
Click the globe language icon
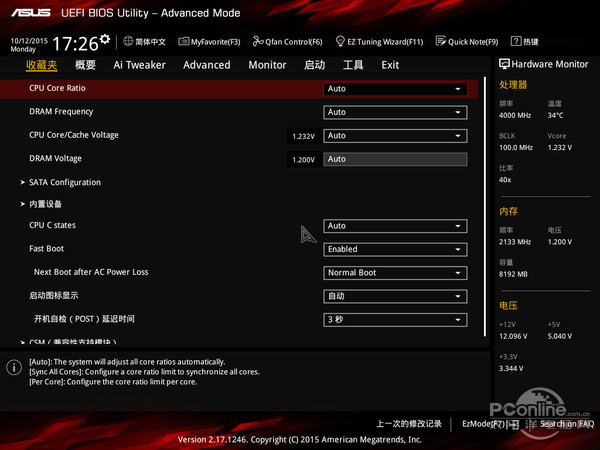click(128, 41)
